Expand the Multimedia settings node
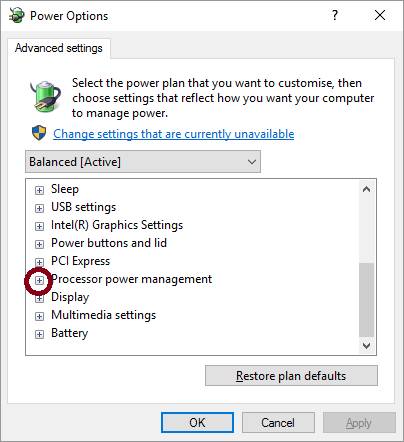Viewport: 404px width, 442px height. point(39,316)
